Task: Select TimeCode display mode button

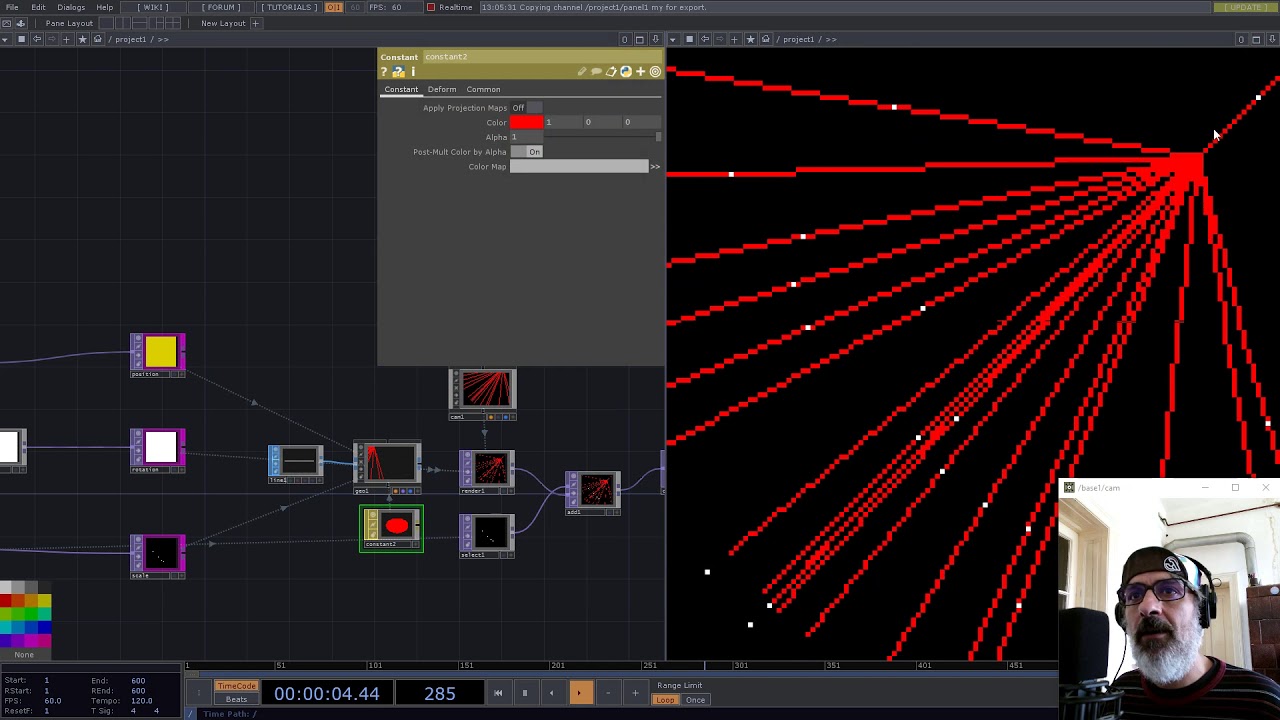Action: [237, 686]
